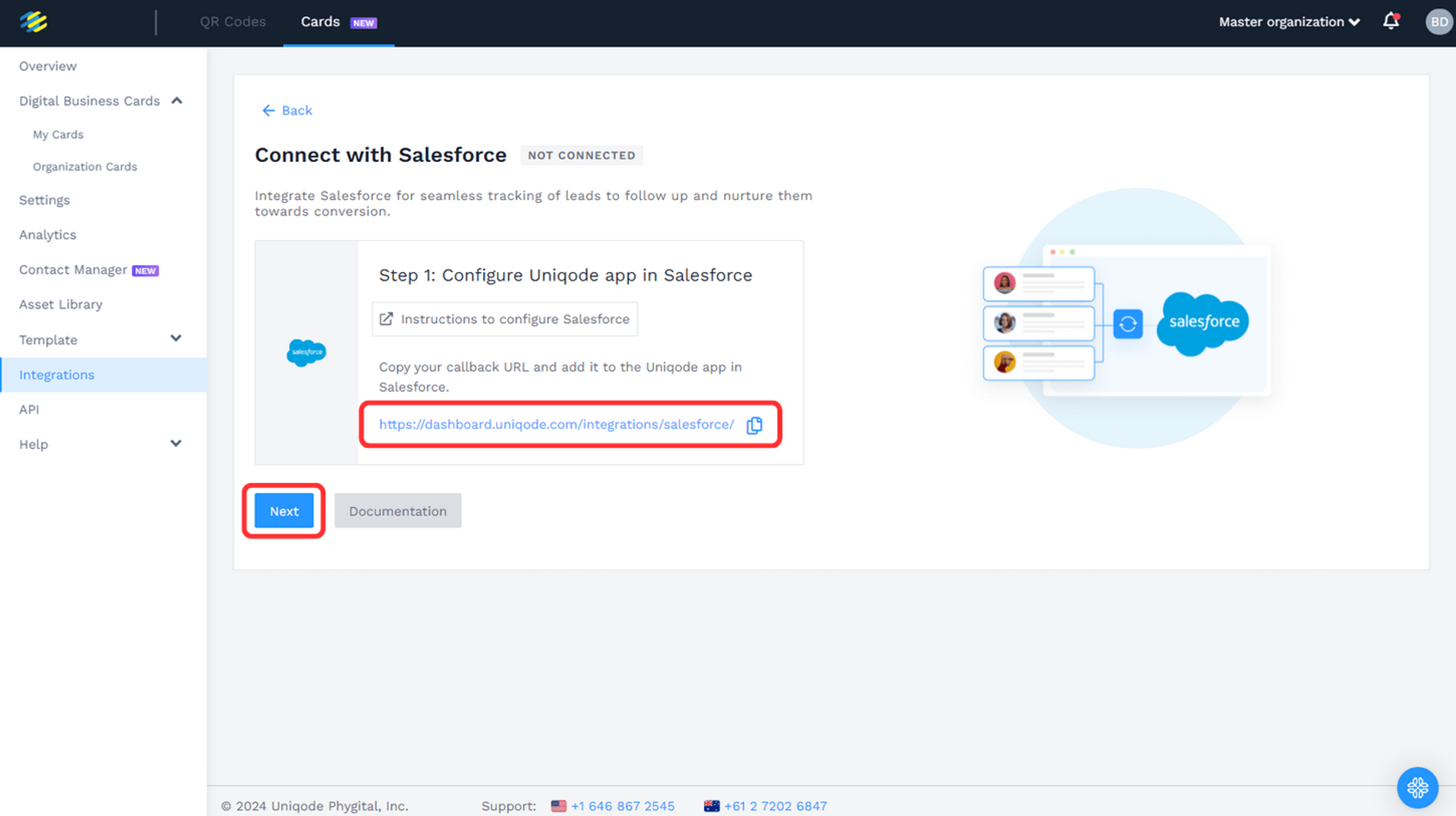The width and height of the screenshot is (1456, 816).
Task: Open the notifications bell
Action: [x=1390, y=22]
